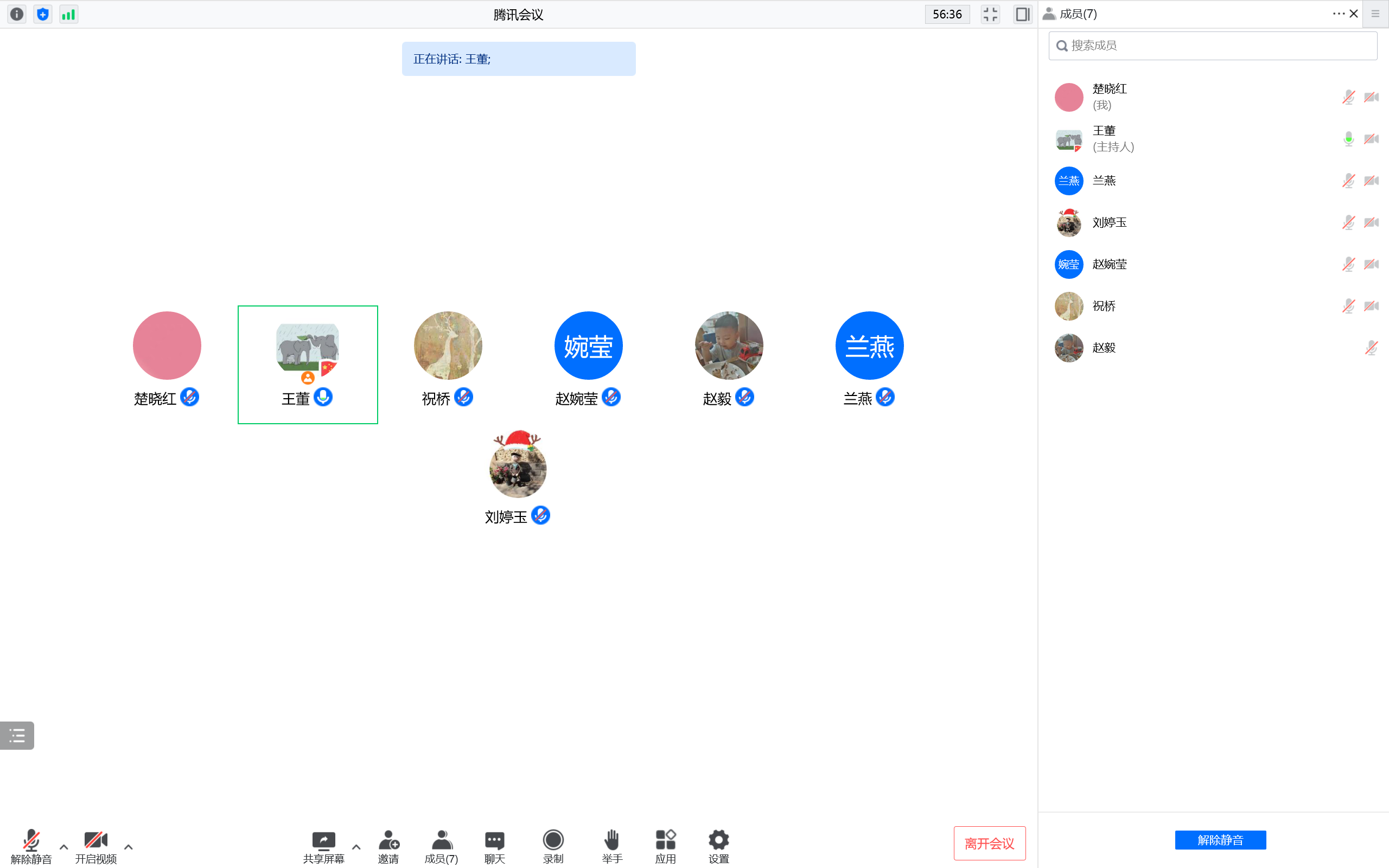Viewport: 1389px width, 868px height.
Task: Select 楚晓红 avatar in the meeting grid
Action: pyautogui.click(x=167, y=345)
